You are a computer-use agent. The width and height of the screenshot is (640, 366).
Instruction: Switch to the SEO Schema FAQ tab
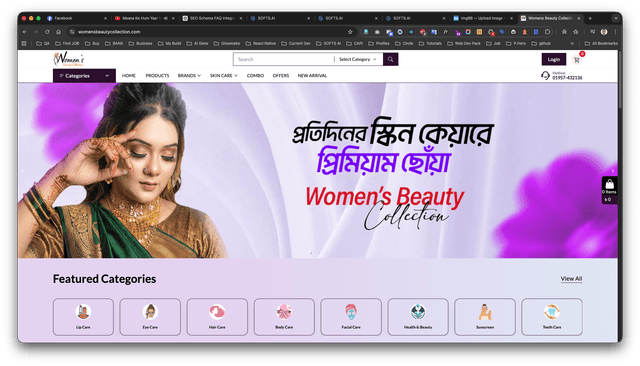click(212, 18)
